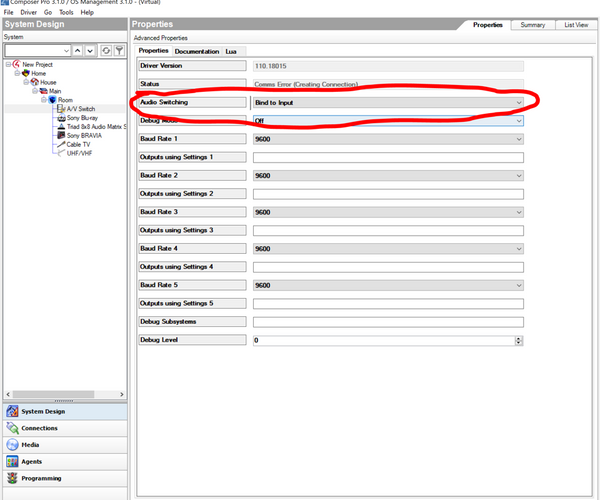Click the Cable TV device icon
Image resolution: width=600 pixels, height=500 pixels.
click(x=61, y=144)
